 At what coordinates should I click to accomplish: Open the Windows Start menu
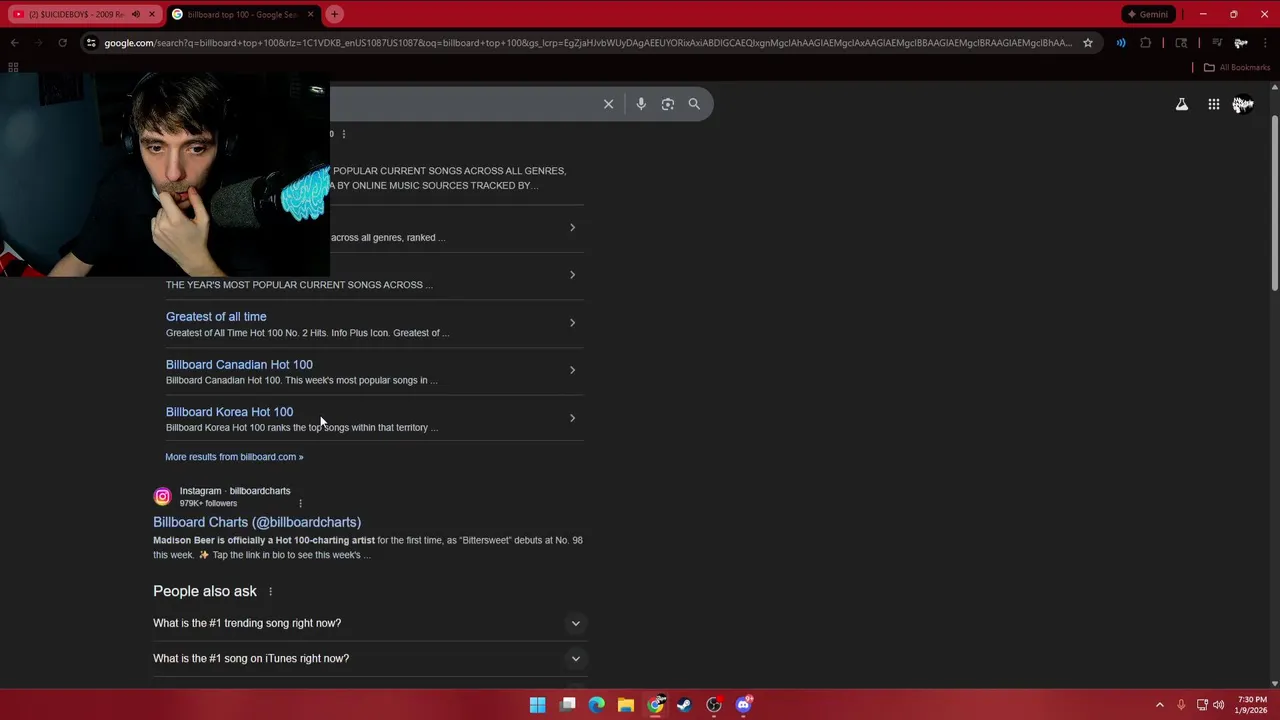[x=538, y=705]
